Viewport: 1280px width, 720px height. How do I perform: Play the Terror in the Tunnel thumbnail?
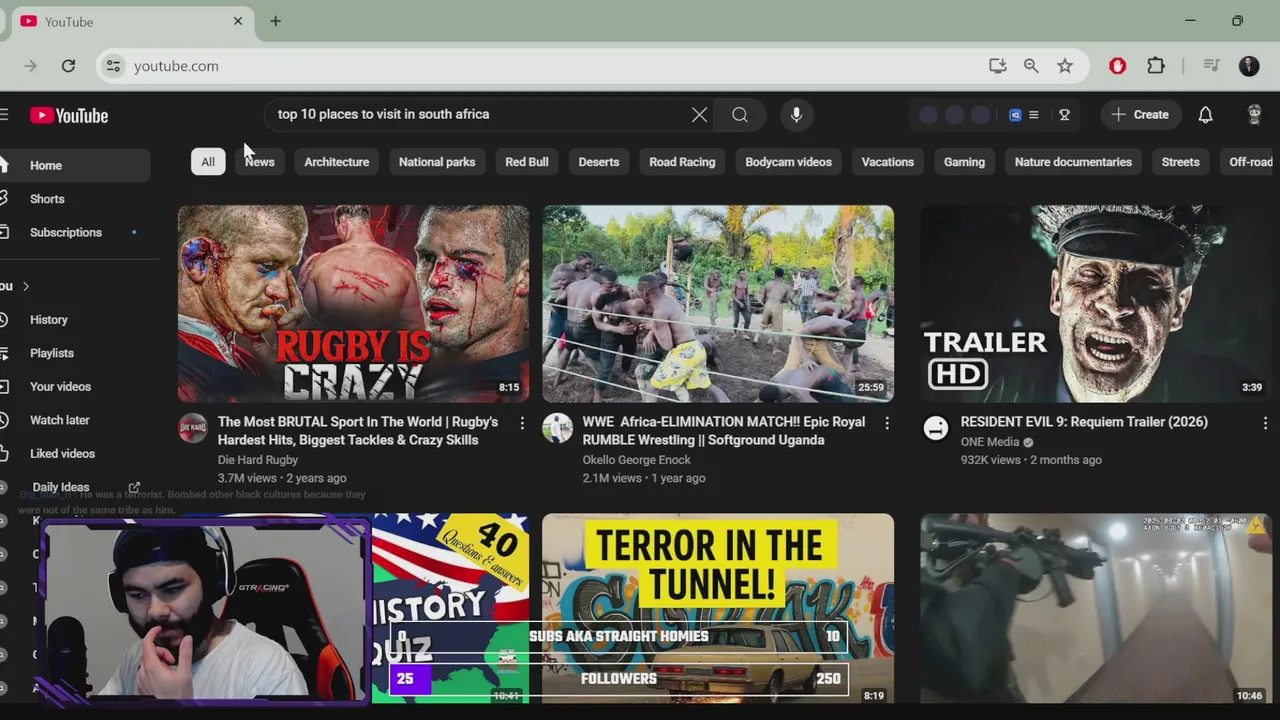click(718, 608)
